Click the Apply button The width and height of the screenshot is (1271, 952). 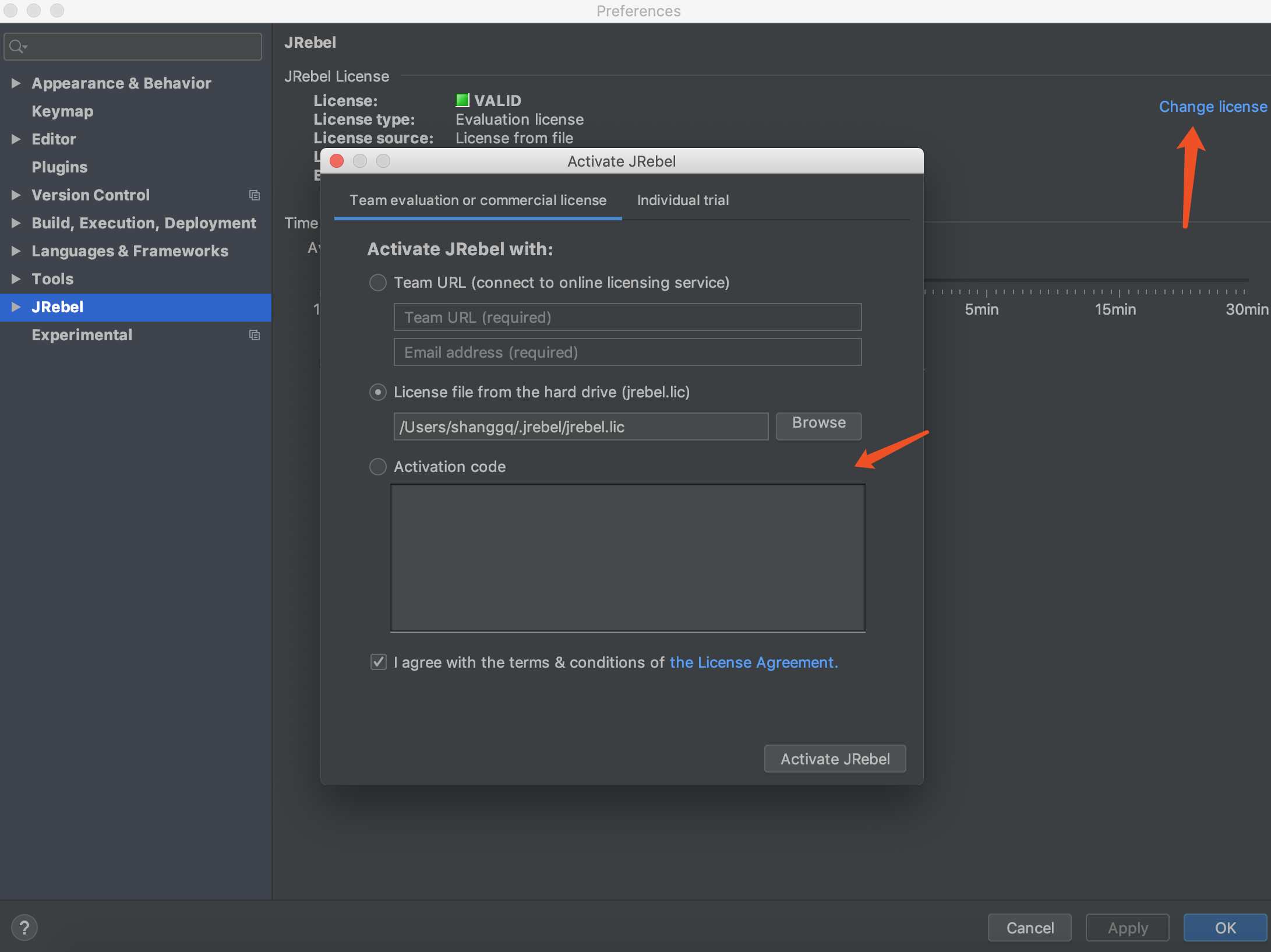point(1128,928)
